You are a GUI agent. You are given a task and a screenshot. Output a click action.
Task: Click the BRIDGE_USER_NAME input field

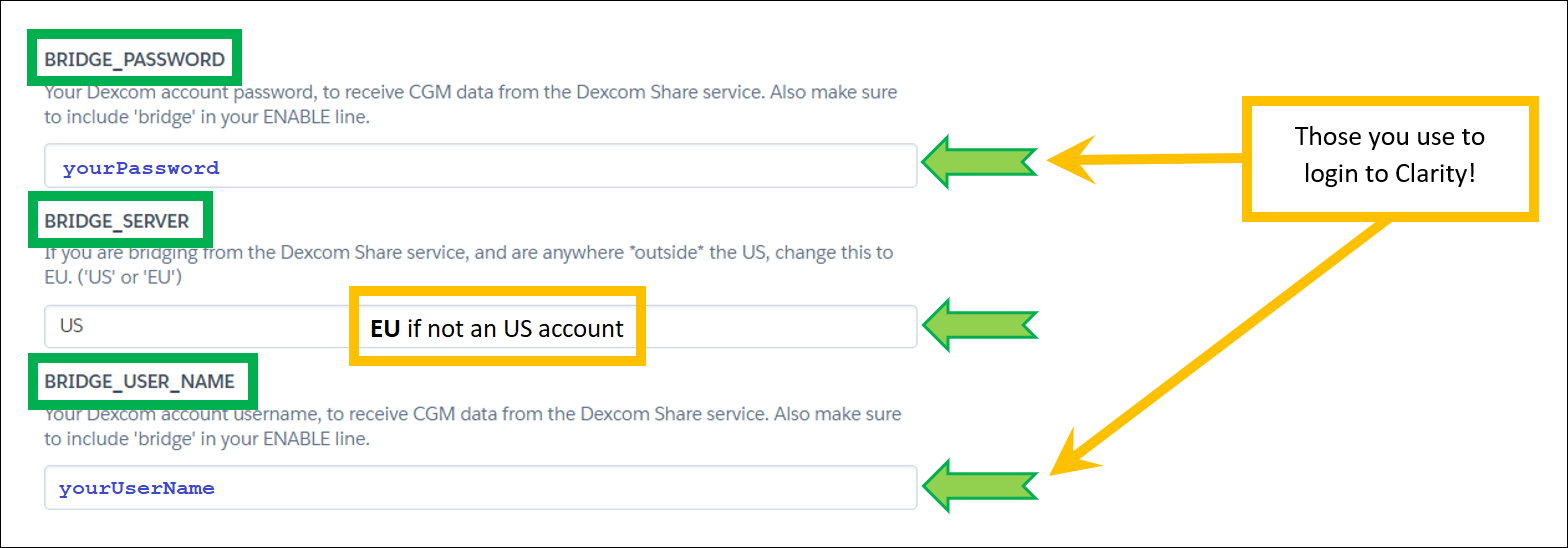coord(480,487)
